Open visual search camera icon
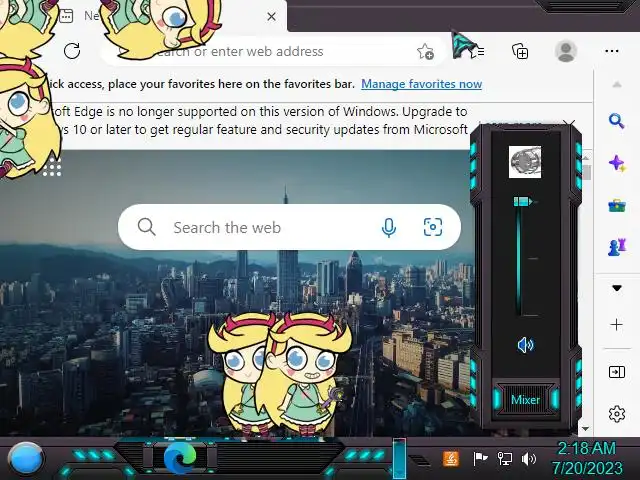This screenshot has height=480, width=640. coord(433,227)
